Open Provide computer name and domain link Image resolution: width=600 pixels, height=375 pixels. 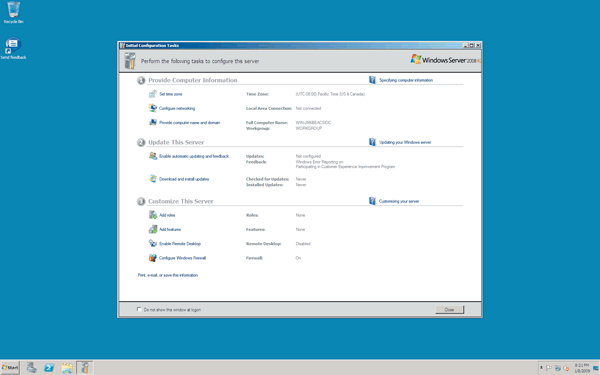pyautogui.click(x=189, y=123)
